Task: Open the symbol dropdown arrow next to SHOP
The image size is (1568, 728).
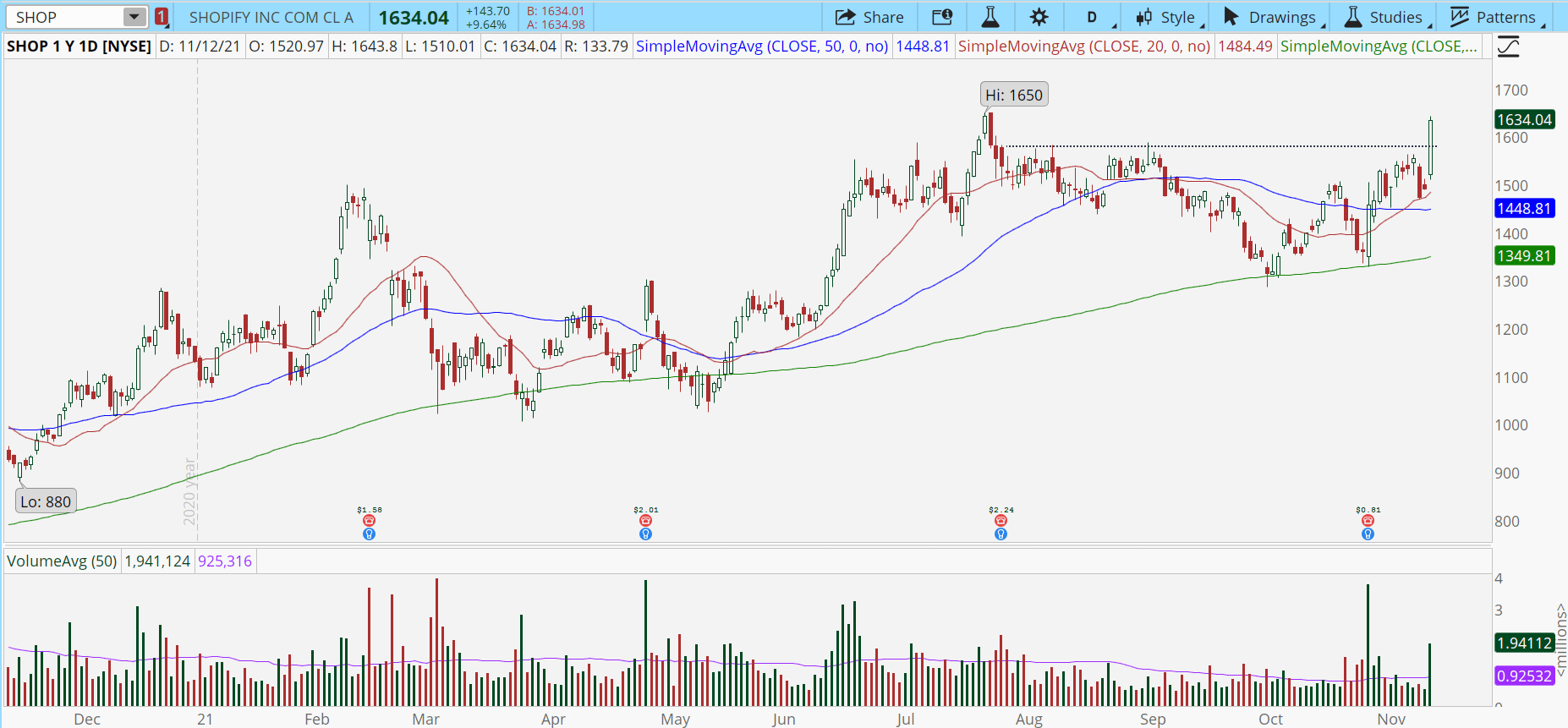Action: coord(134,17)
